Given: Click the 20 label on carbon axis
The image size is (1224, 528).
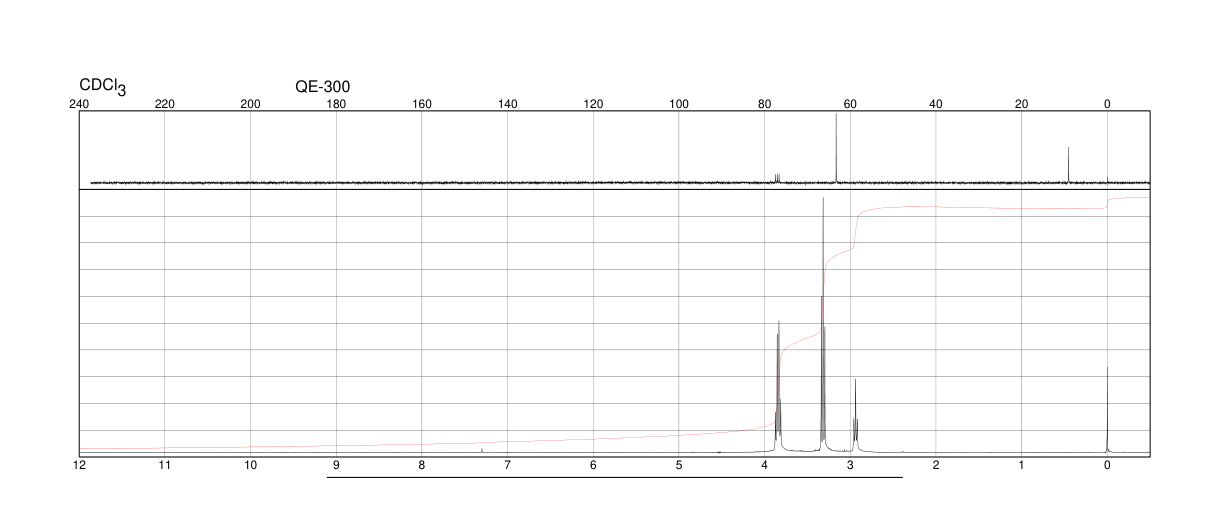Looking at the screenshot, I should (x=1021, y=103).
